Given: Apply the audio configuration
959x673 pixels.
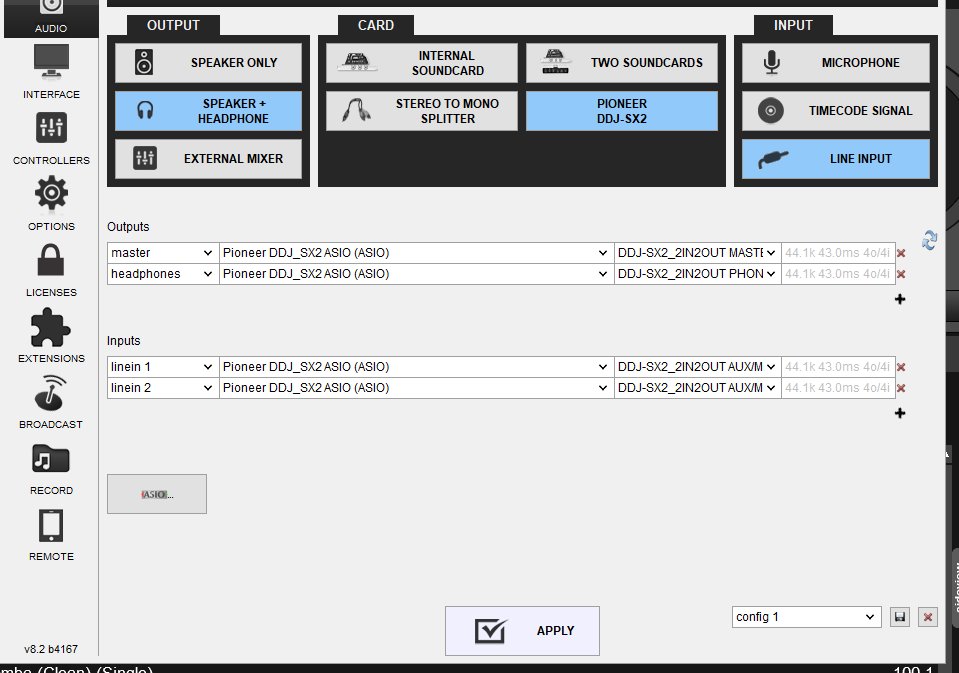Looking at the screenshot, I should pos(522,631).
